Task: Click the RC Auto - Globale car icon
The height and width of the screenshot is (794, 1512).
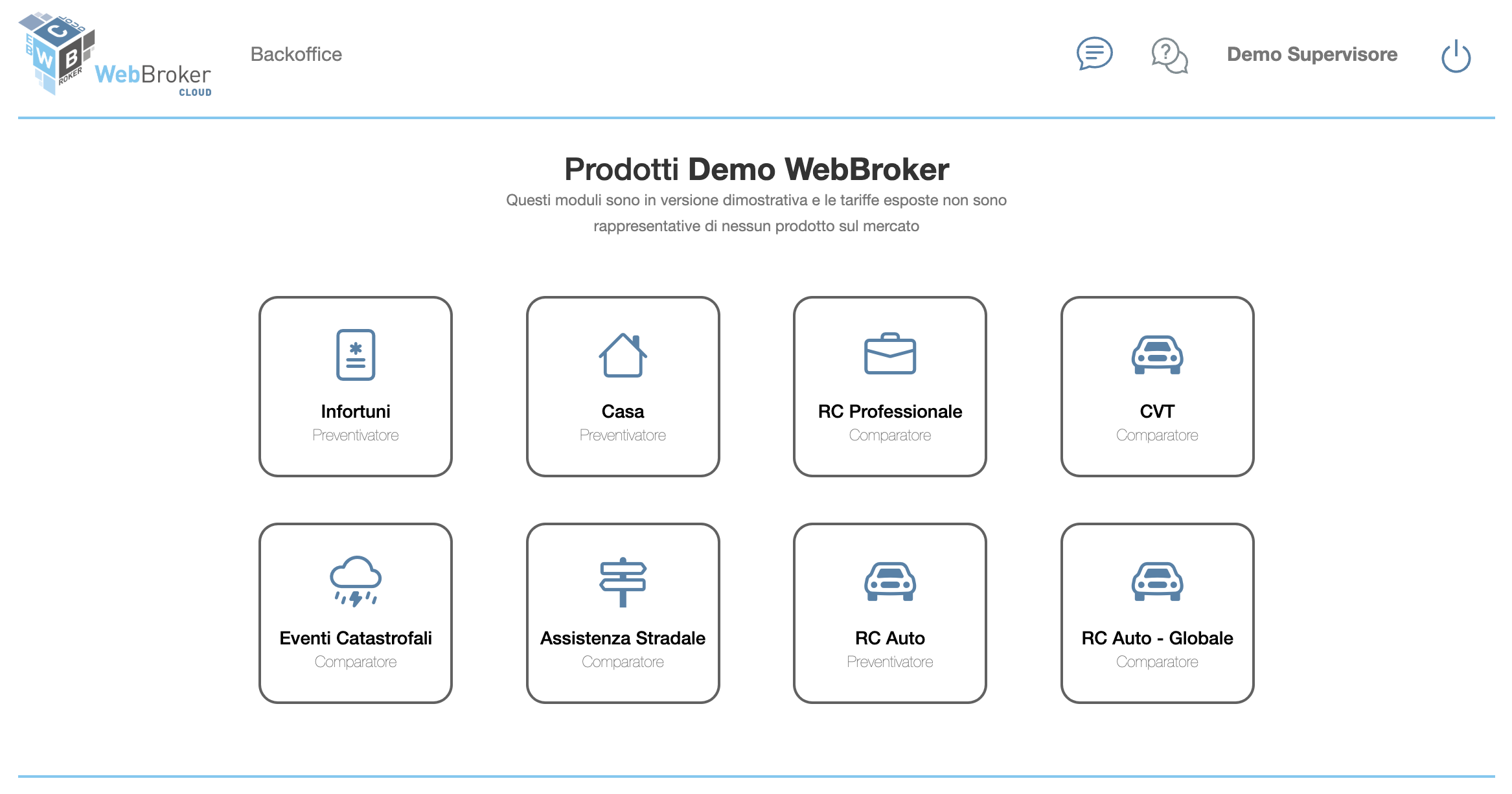Action: tap(1157, 582)
